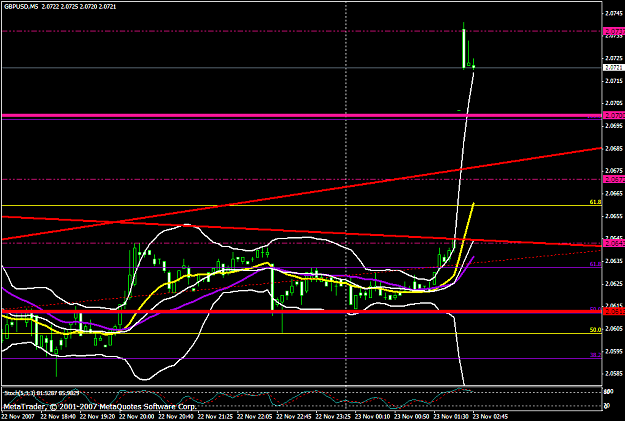
Task: Click the 22 Nov 21:25 time label
Action: pyautogui.click(x=214, y=416)
